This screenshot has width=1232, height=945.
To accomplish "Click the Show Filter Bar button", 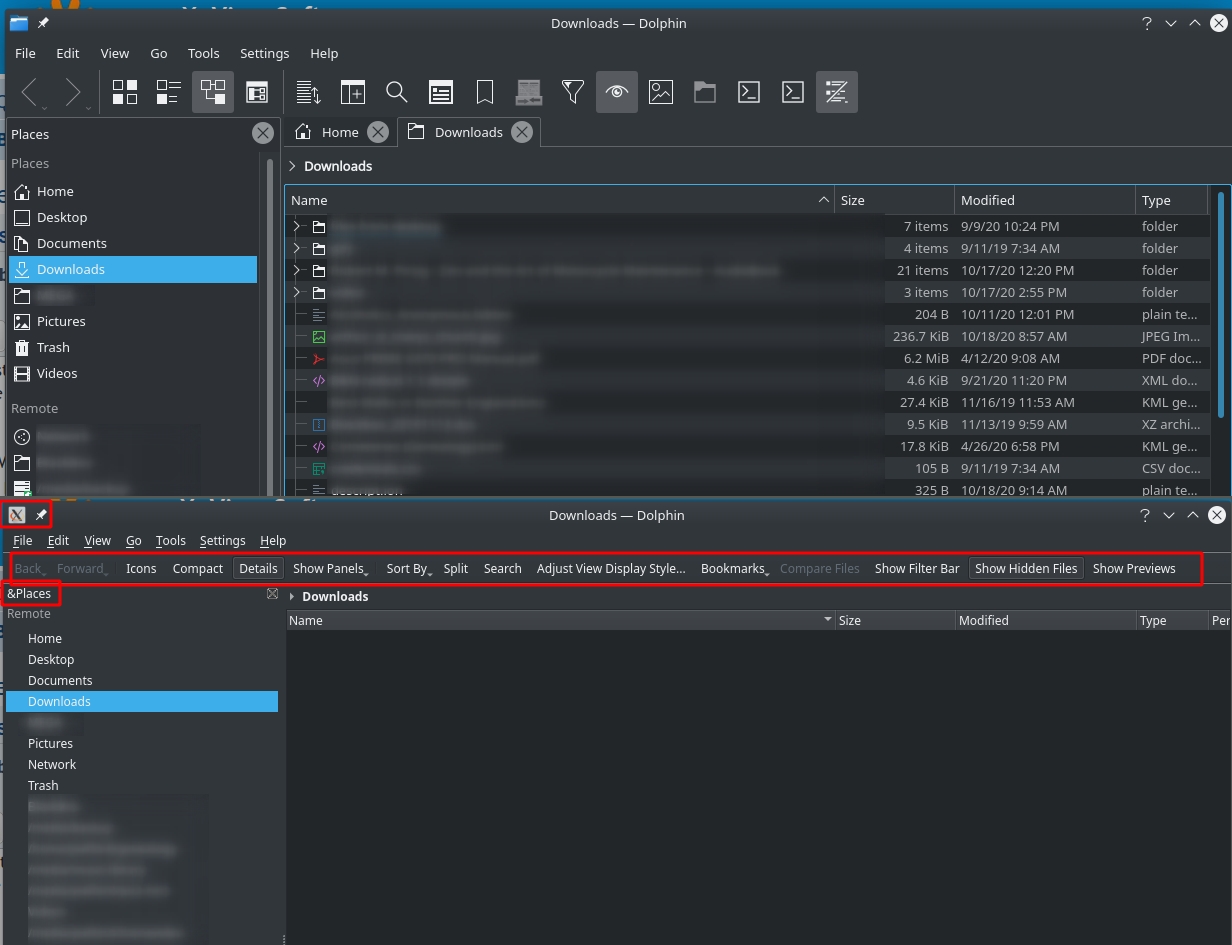I will (x=916, y=568).
